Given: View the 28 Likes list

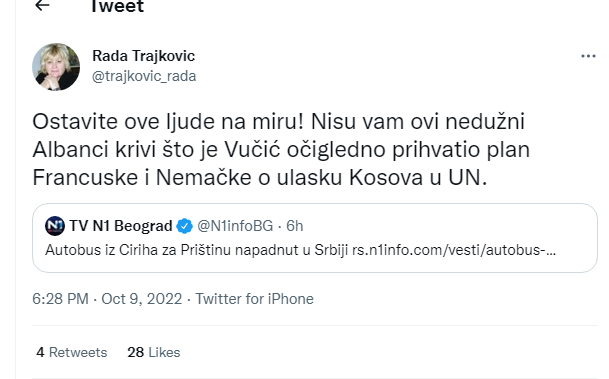Looking at the screenshot, I should click(x=154, y=352).
